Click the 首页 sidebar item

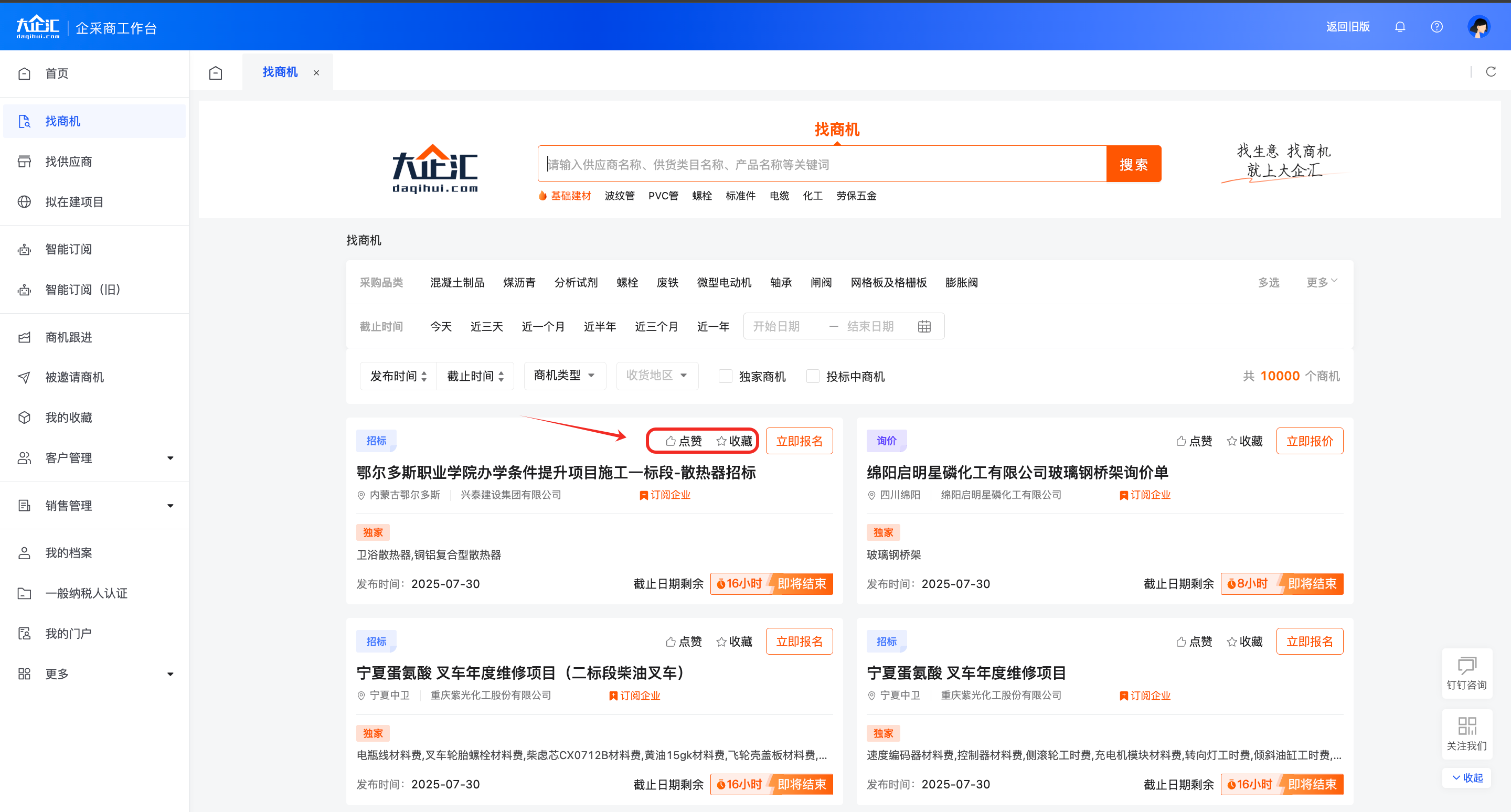coord(94,73)
